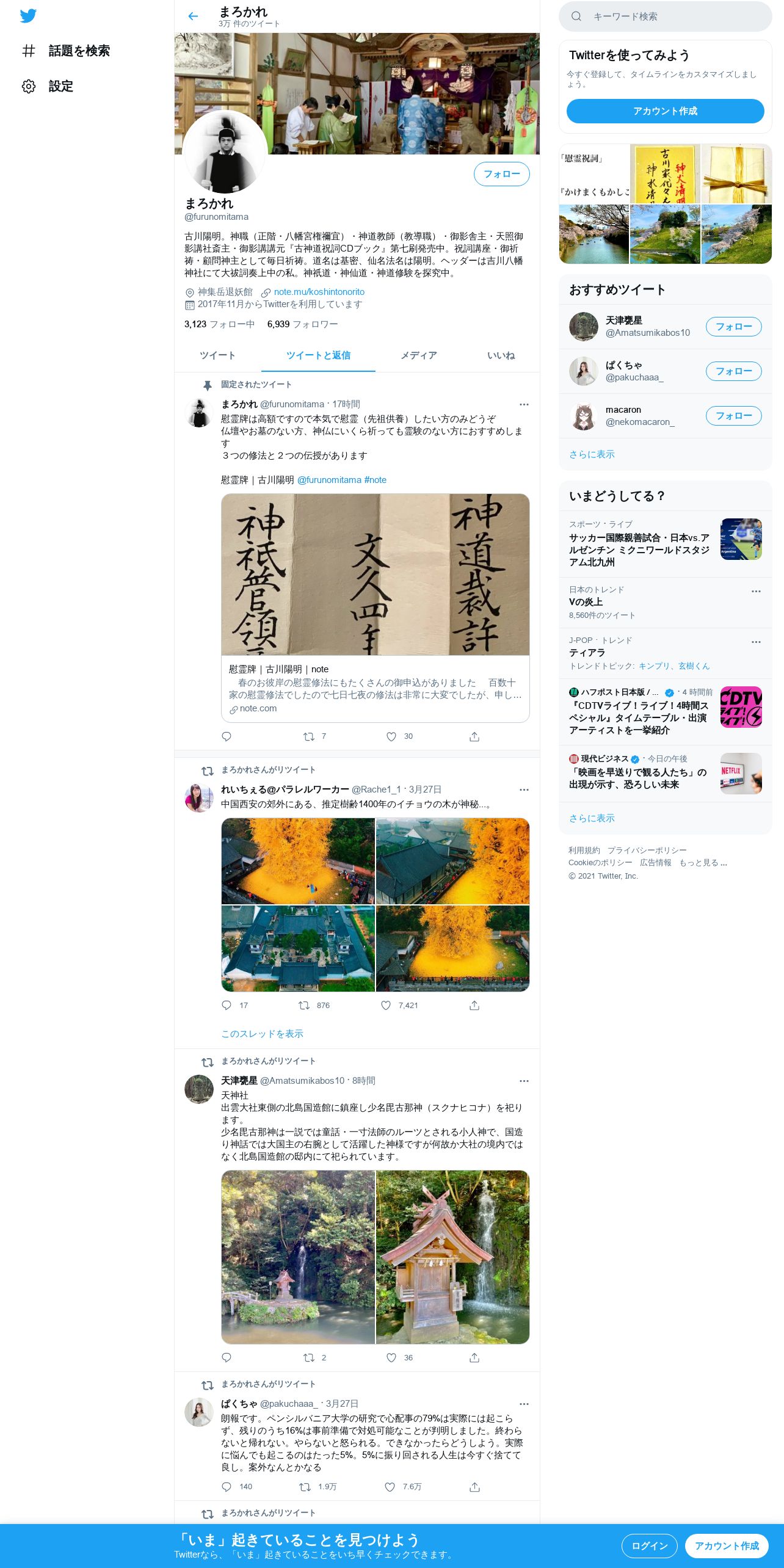The height and width of the screenshot is (1568, 784).
Task: Like the ginkgo tree tweet with 7,421 likes
Action: pyautogui.click(x=386, y=1005)
